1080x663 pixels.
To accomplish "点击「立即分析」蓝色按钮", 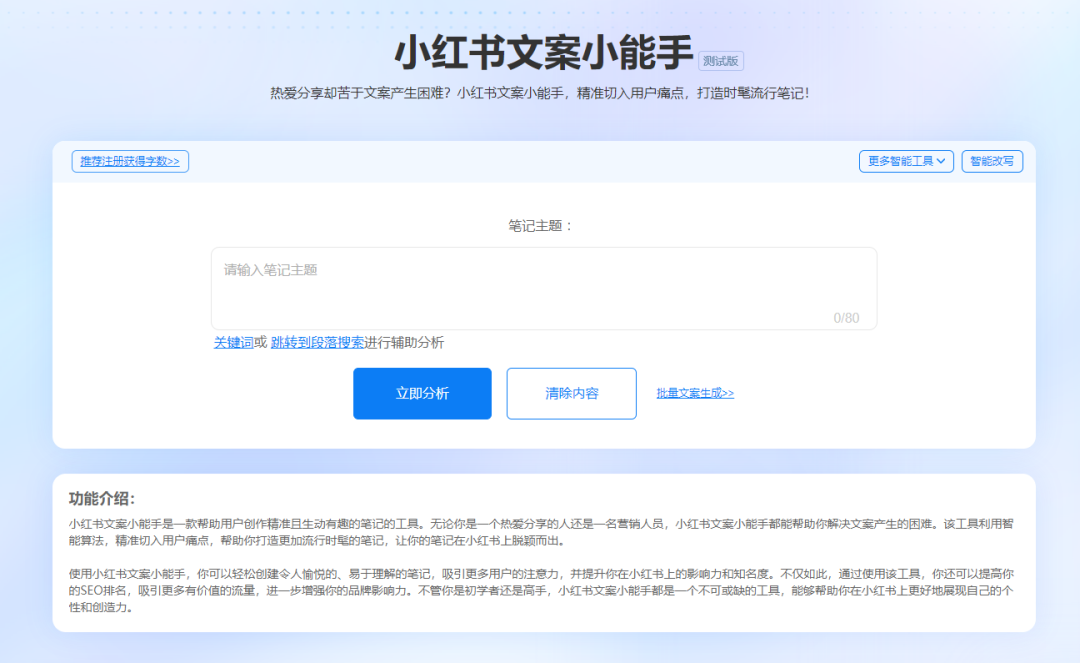I will [x=422, y=393].
